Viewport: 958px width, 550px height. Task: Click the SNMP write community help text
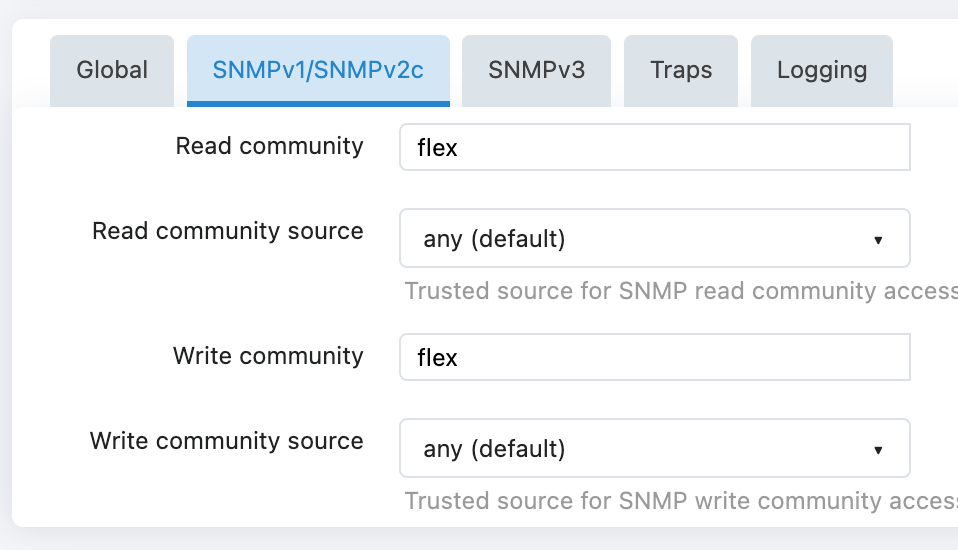tap(680, 501)
